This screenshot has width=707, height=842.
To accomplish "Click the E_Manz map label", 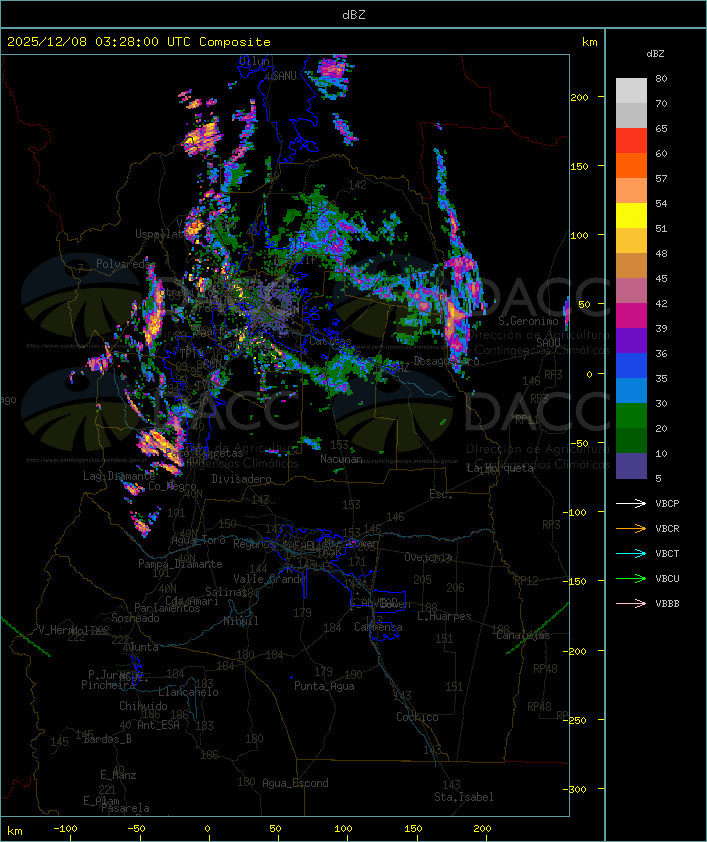I will (118, 775).
